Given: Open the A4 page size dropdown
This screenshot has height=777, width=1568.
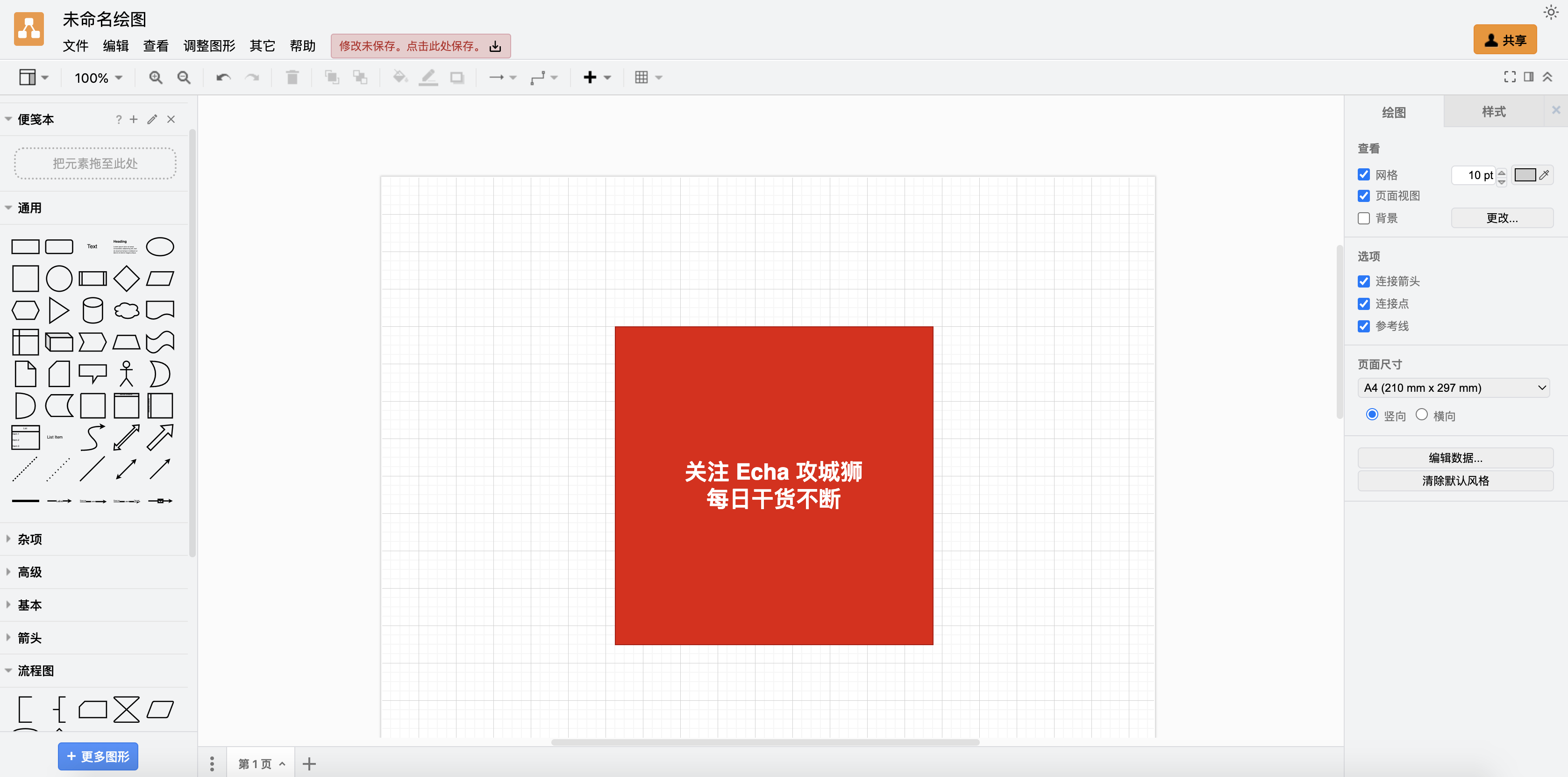Looking at the screenshot, I should [1454, 388].
